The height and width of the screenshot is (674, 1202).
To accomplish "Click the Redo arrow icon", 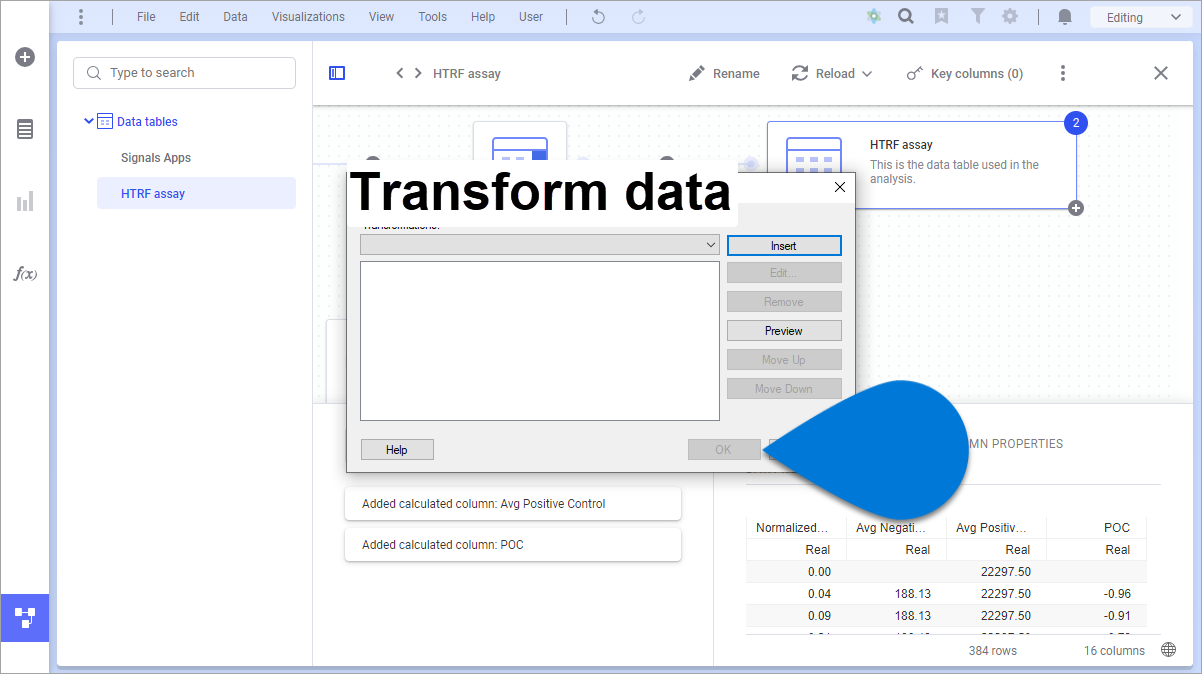I will click(638, 17).
